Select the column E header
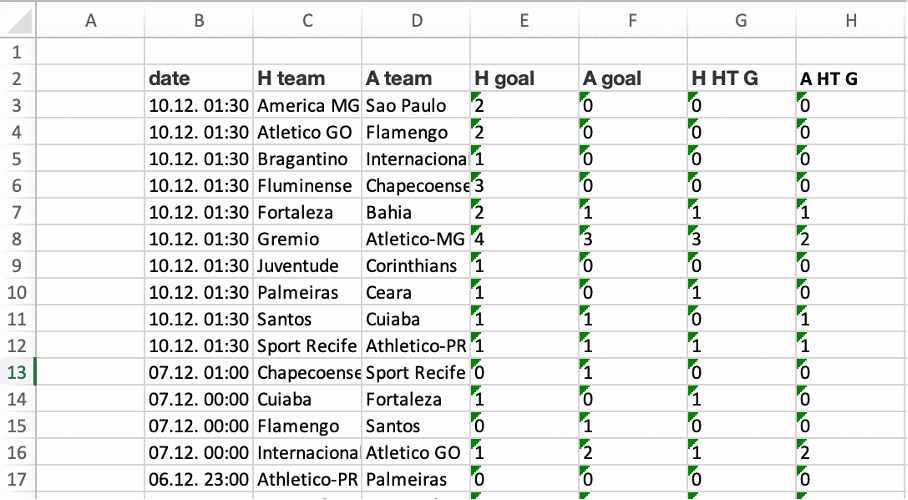The height and width of the screenshot is (500, 908). pyautogui.click(x=524, y=19)
